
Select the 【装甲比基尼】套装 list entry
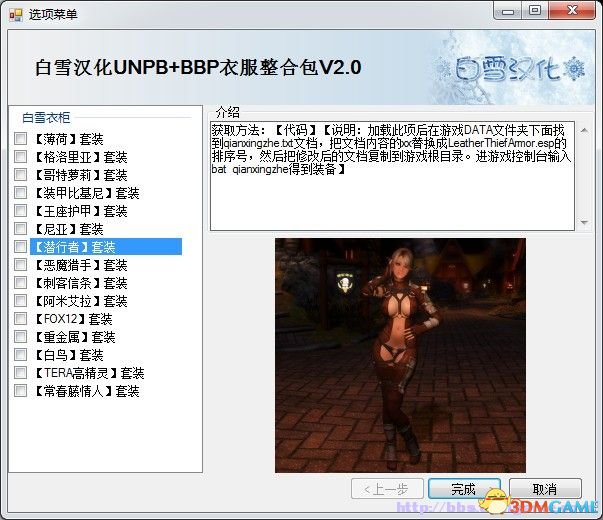(87, 193)
